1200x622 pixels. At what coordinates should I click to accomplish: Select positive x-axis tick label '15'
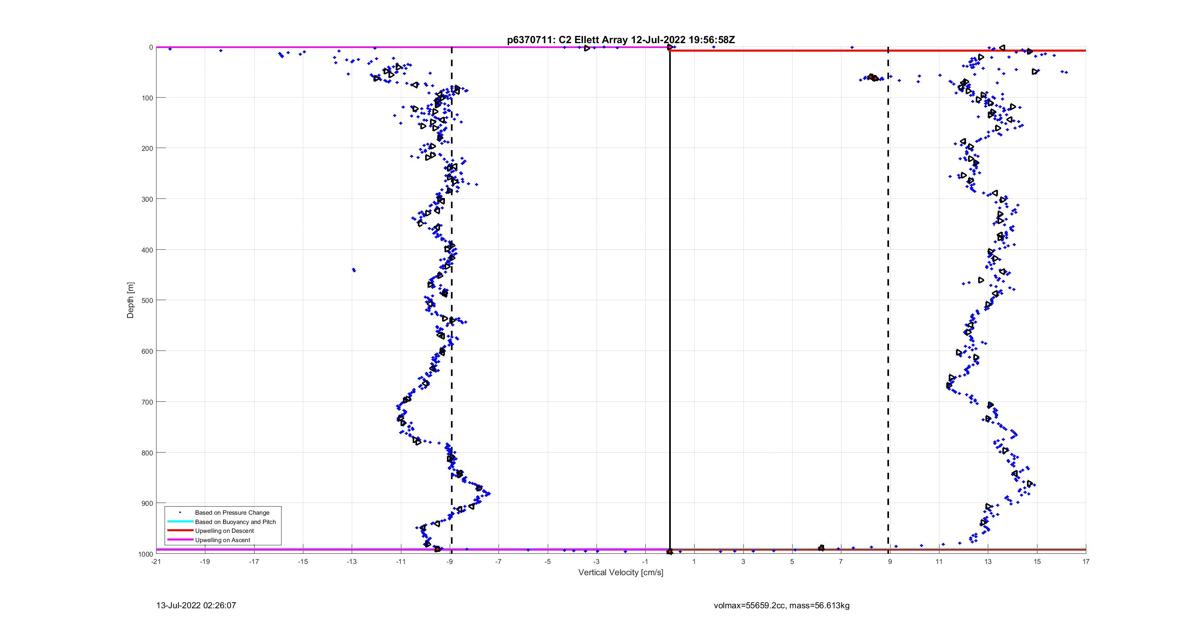tap(1037, 561)
